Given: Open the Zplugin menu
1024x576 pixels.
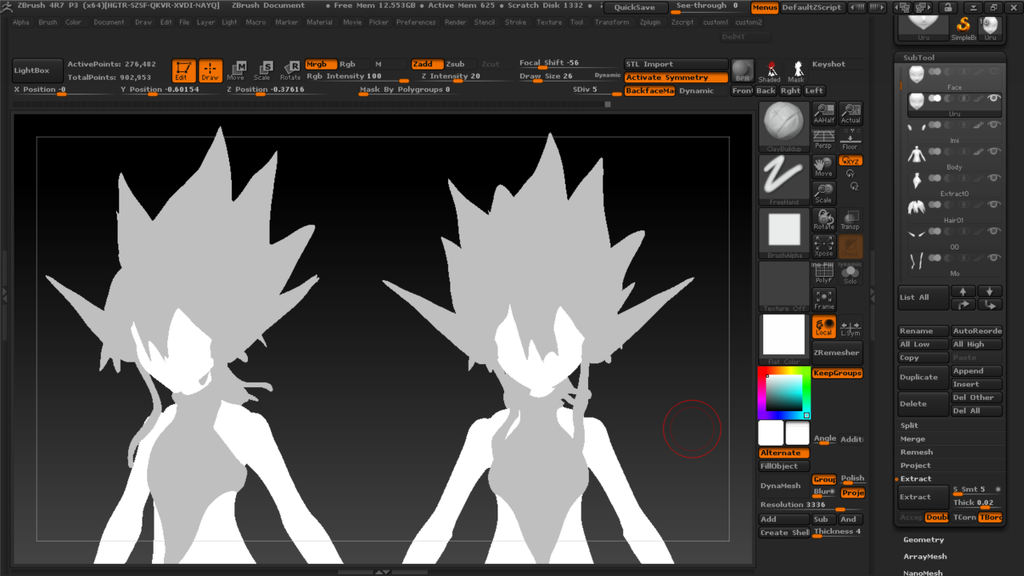Looking at the screenshot, I should click(x=650, y=22).
